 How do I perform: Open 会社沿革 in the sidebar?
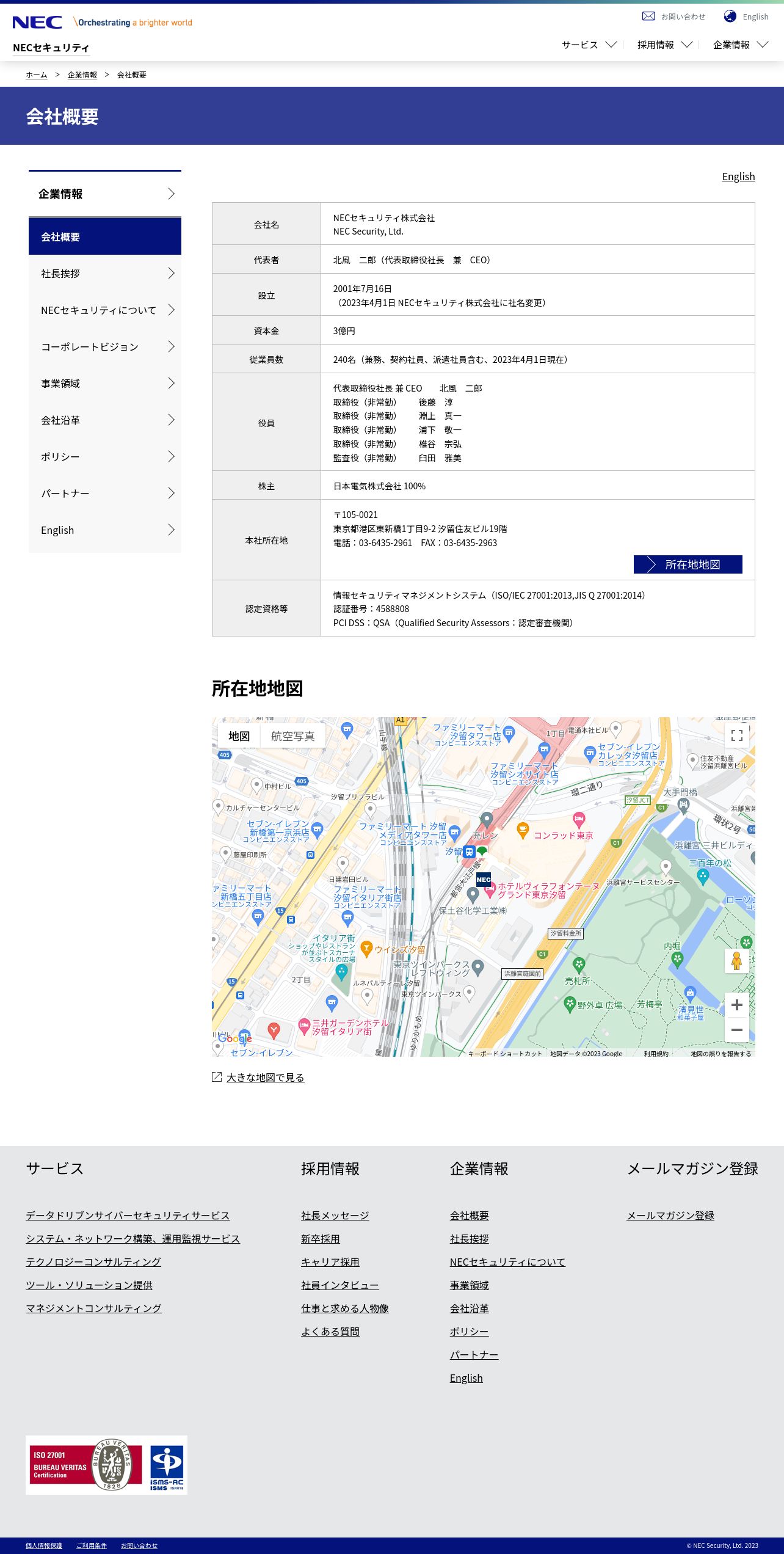coord(105,420)
